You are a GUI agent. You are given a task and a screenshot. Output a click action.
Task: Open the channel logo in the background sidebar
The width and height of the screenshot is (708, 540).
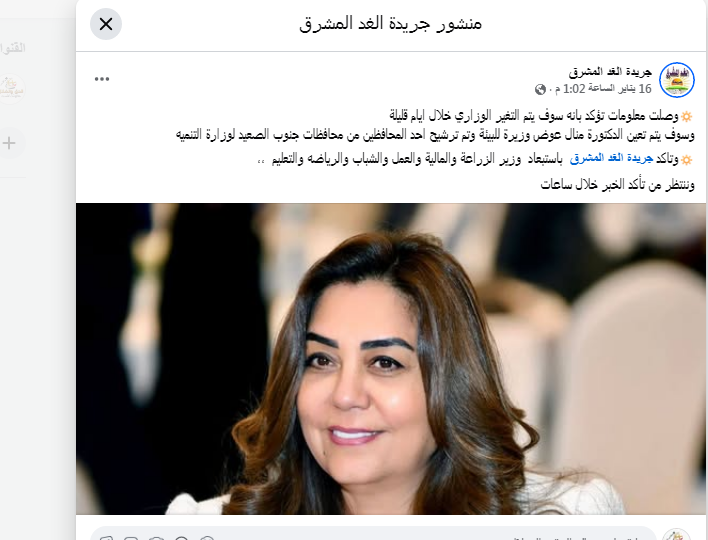click(12, 88)
